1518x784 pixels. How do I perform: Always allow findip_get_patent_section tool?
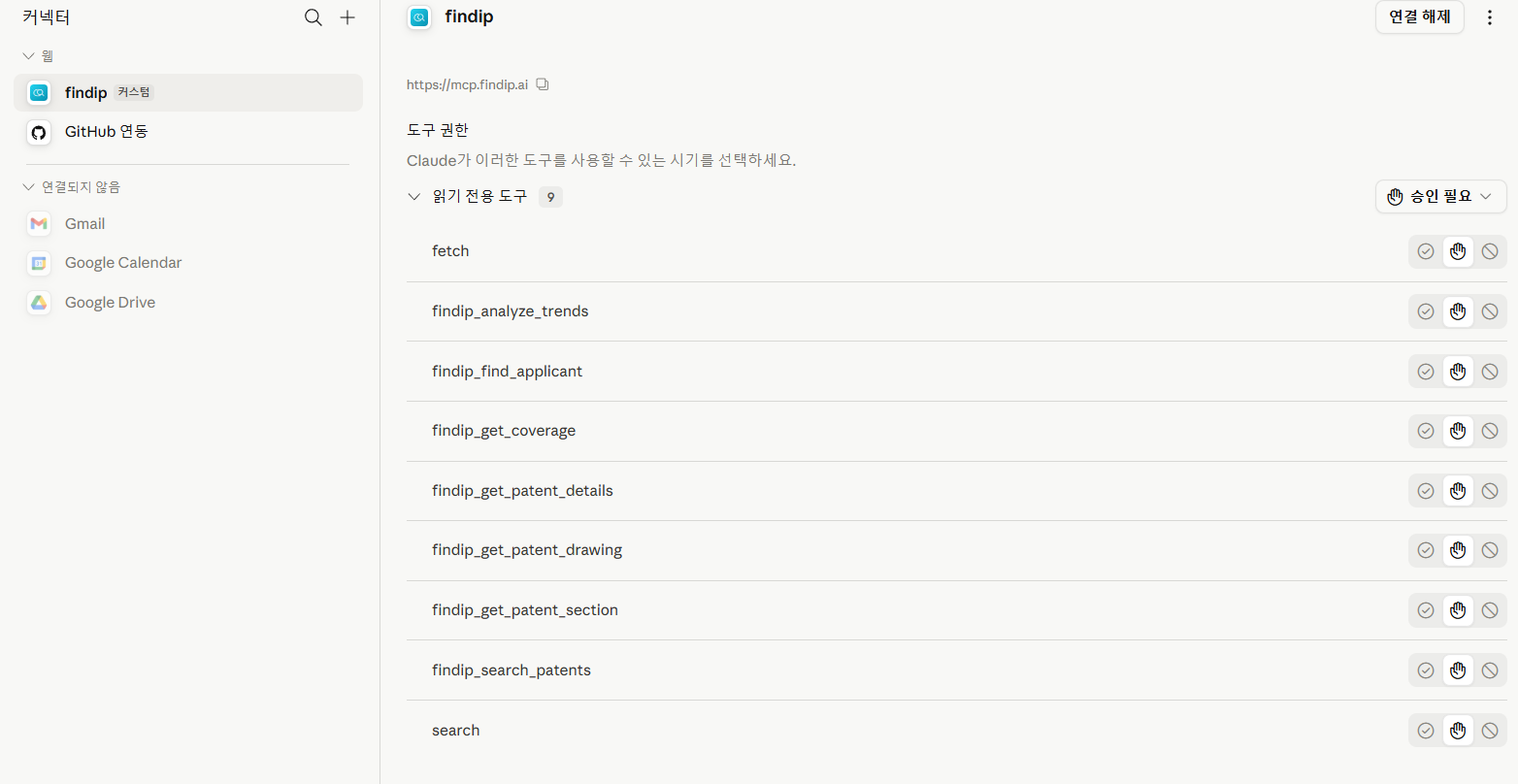1426,610
